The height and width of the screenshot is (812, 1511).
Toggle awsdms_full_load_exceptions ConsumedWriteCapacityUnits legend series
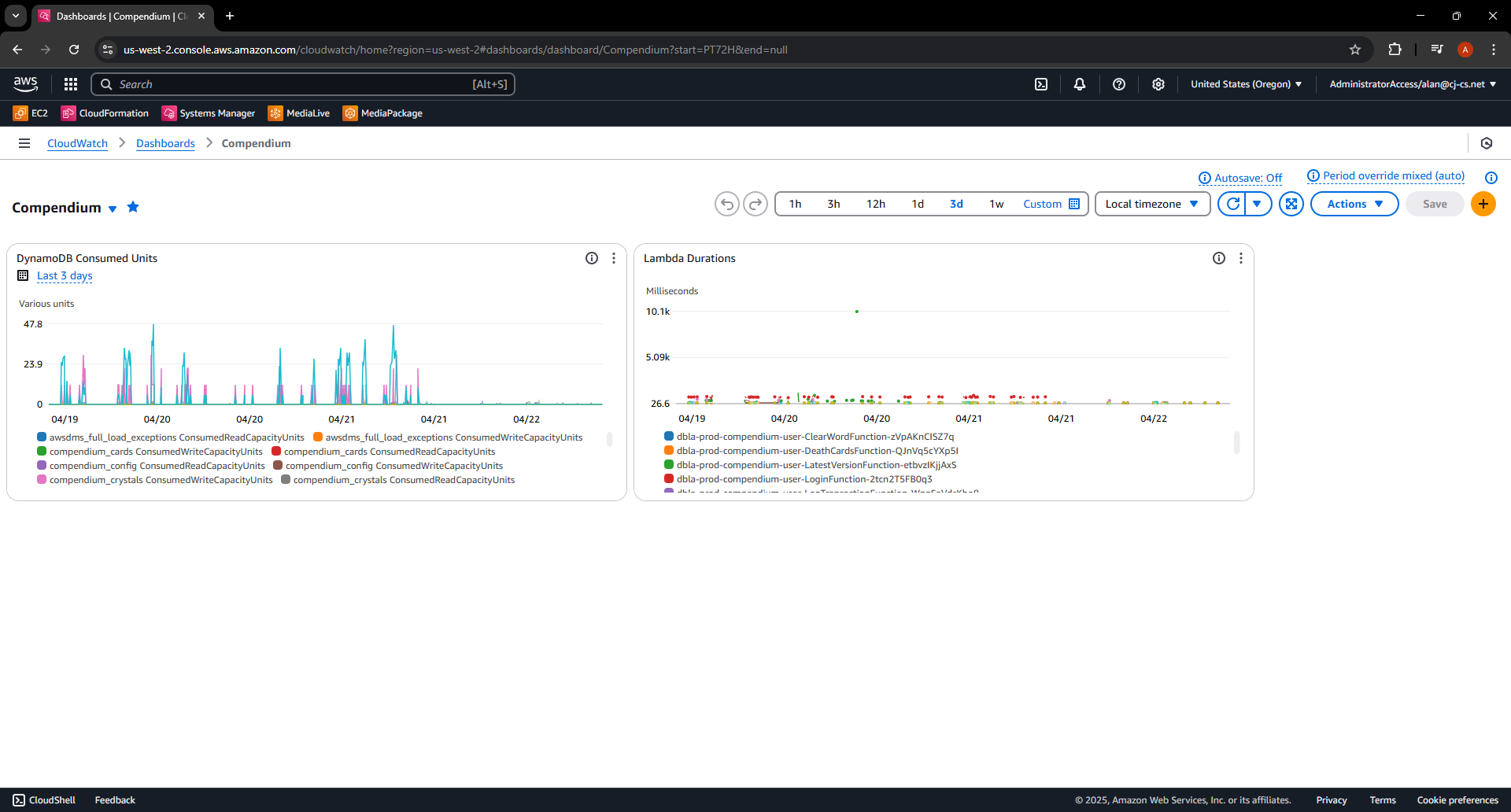[448, 437]
